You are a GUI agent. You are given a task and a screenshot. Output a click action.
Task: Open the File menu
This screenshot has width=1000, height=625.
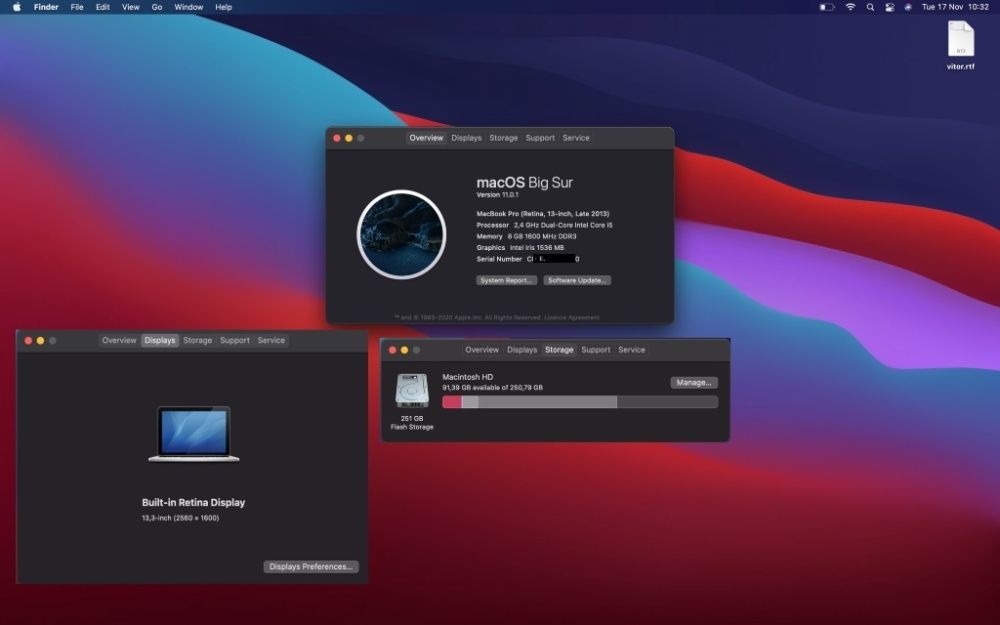coord(77,7)
